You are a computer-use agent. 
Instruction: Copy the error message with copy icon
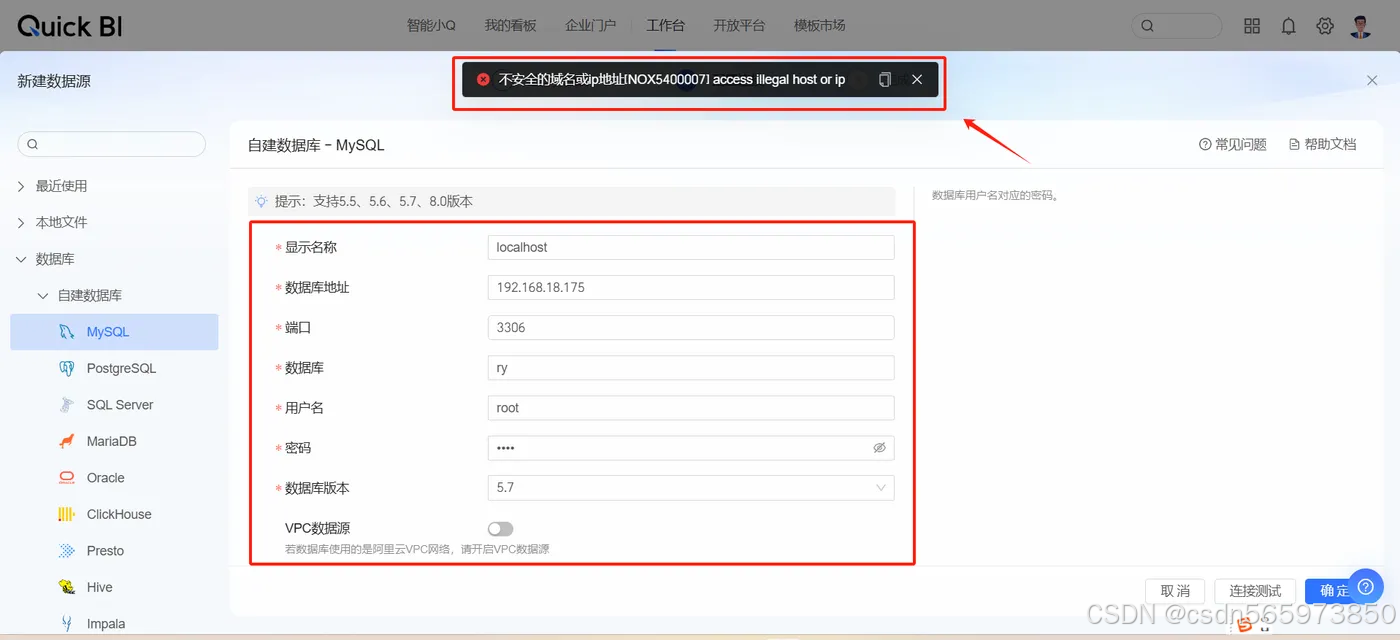pyautogui.click(x=884, y=79)
